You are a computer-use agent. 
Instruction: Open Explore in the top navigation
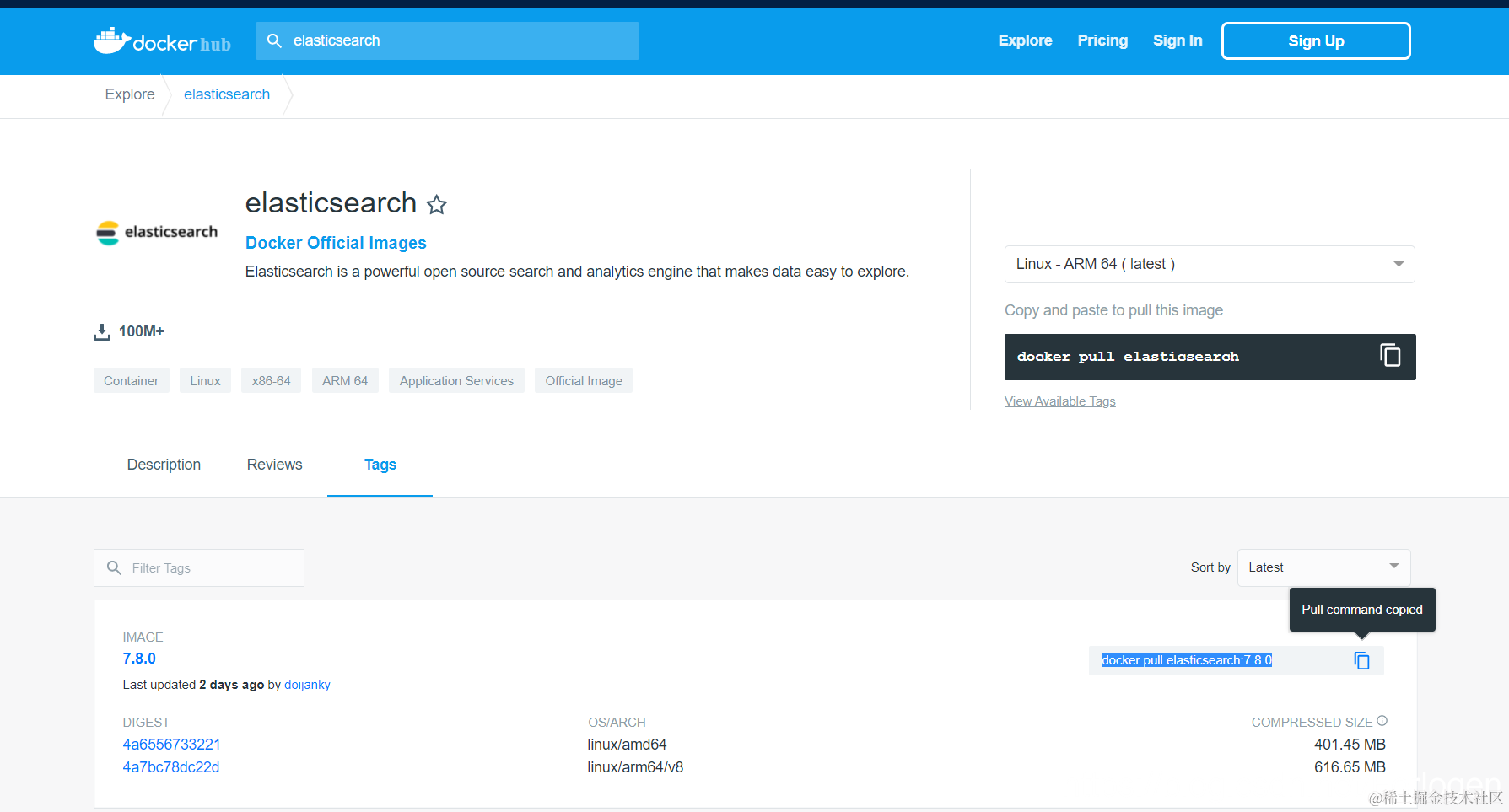click(1025, 40)
